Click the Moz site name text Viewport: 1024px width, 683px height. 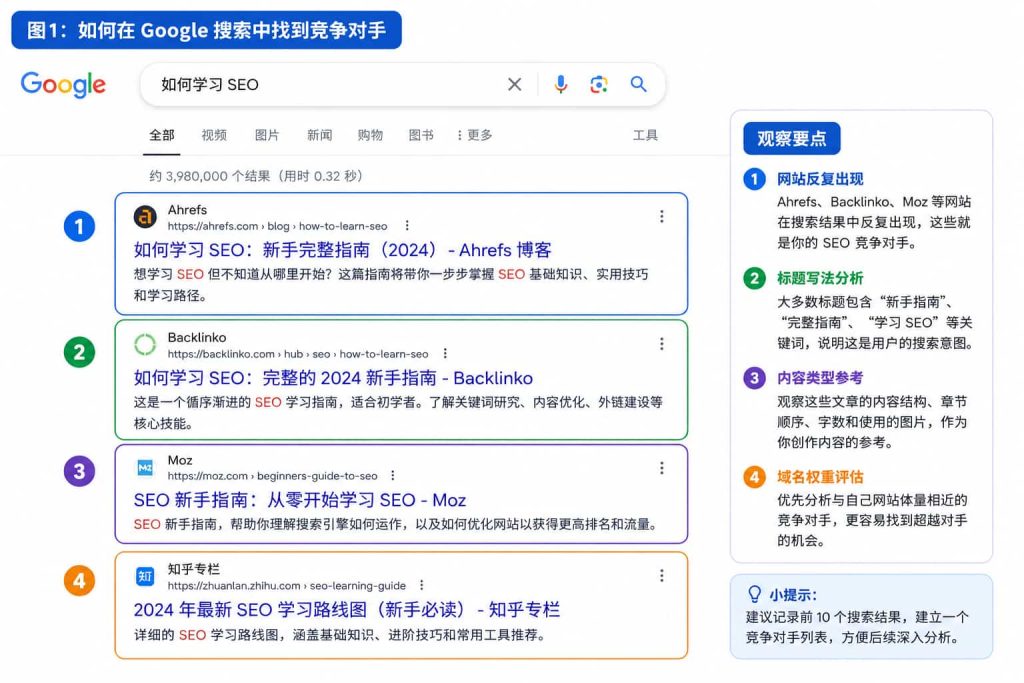[x=180, y=460]
